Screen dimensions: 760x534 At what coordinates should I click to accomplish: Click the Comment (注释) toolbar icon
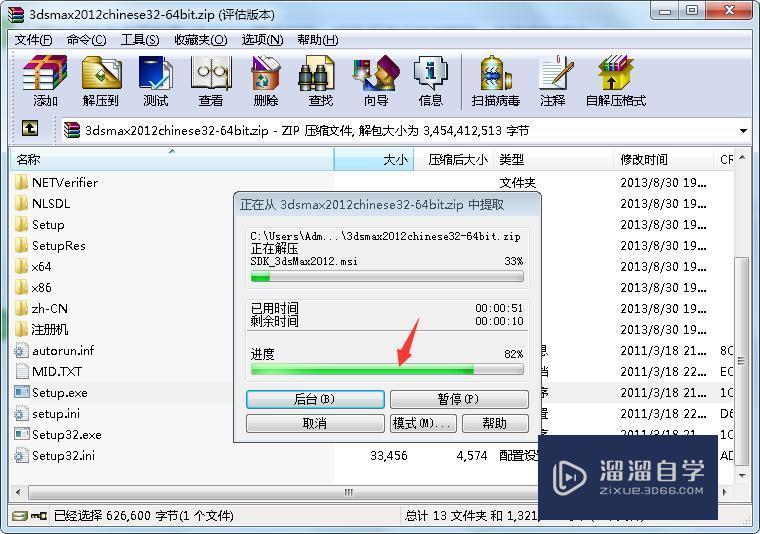pyautogui.click(x=555, y=73)
